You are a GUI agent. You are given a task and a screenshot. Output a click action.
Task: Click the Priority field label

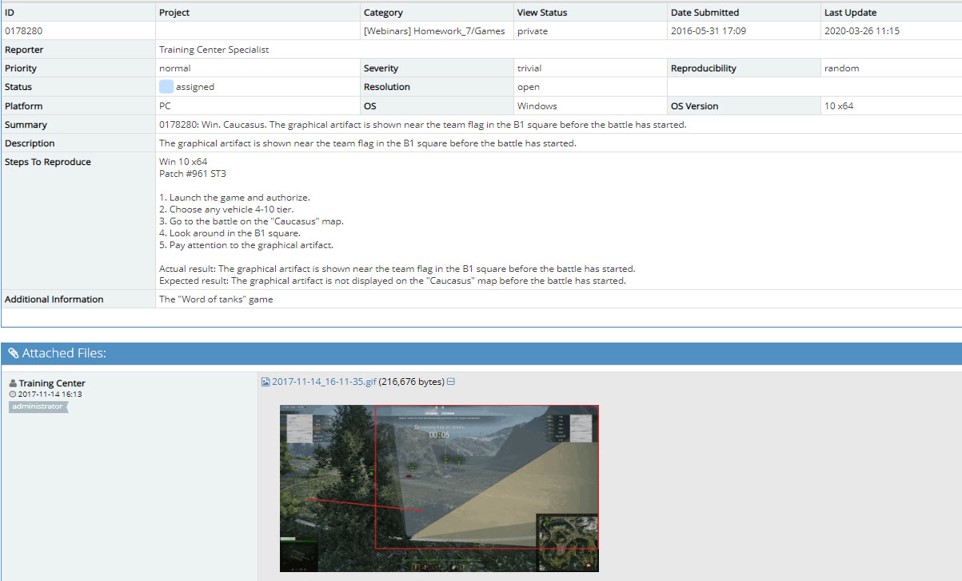(x=21, y=68)
